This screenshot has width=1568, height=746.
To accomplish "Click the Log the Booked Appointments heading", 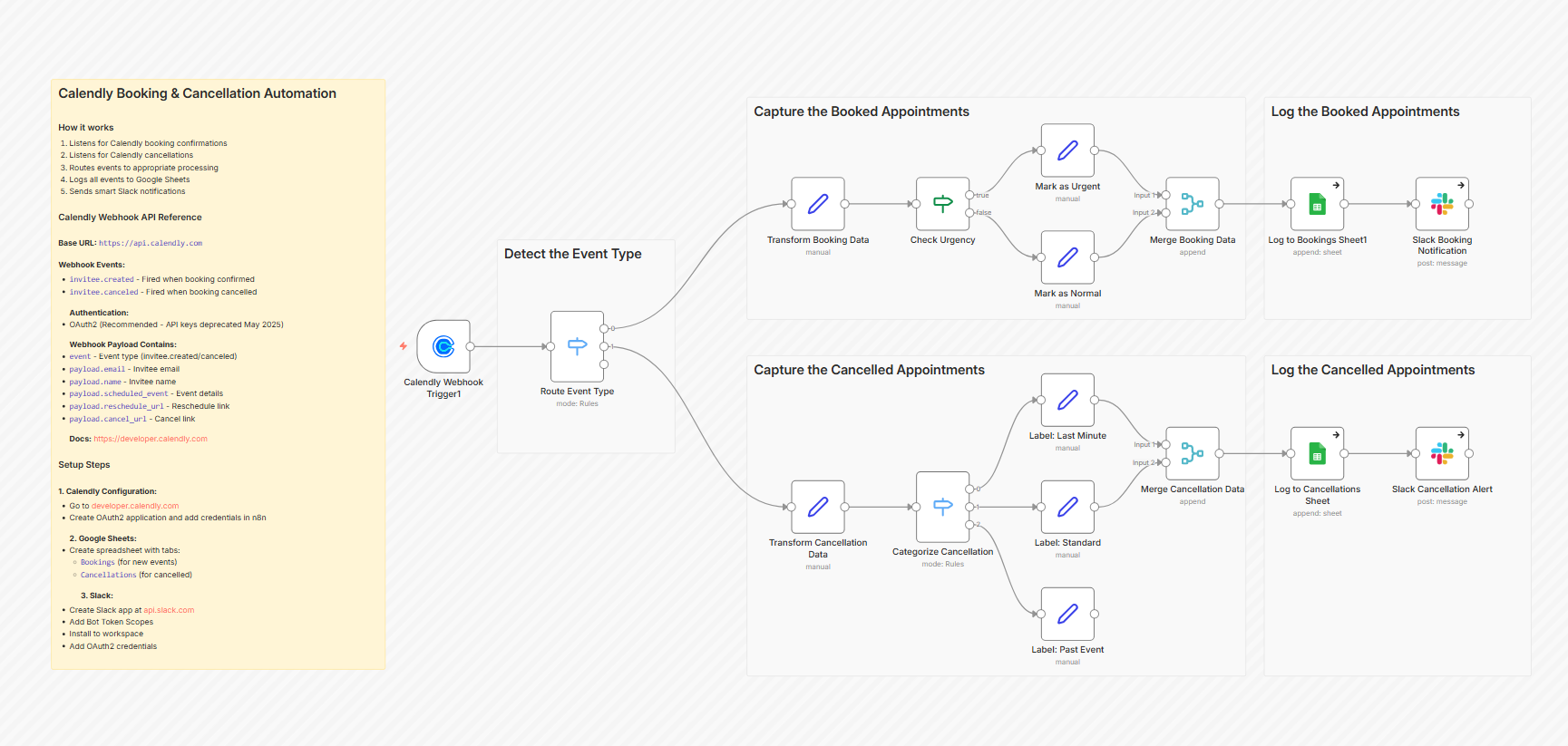I will click(1365, 111).
